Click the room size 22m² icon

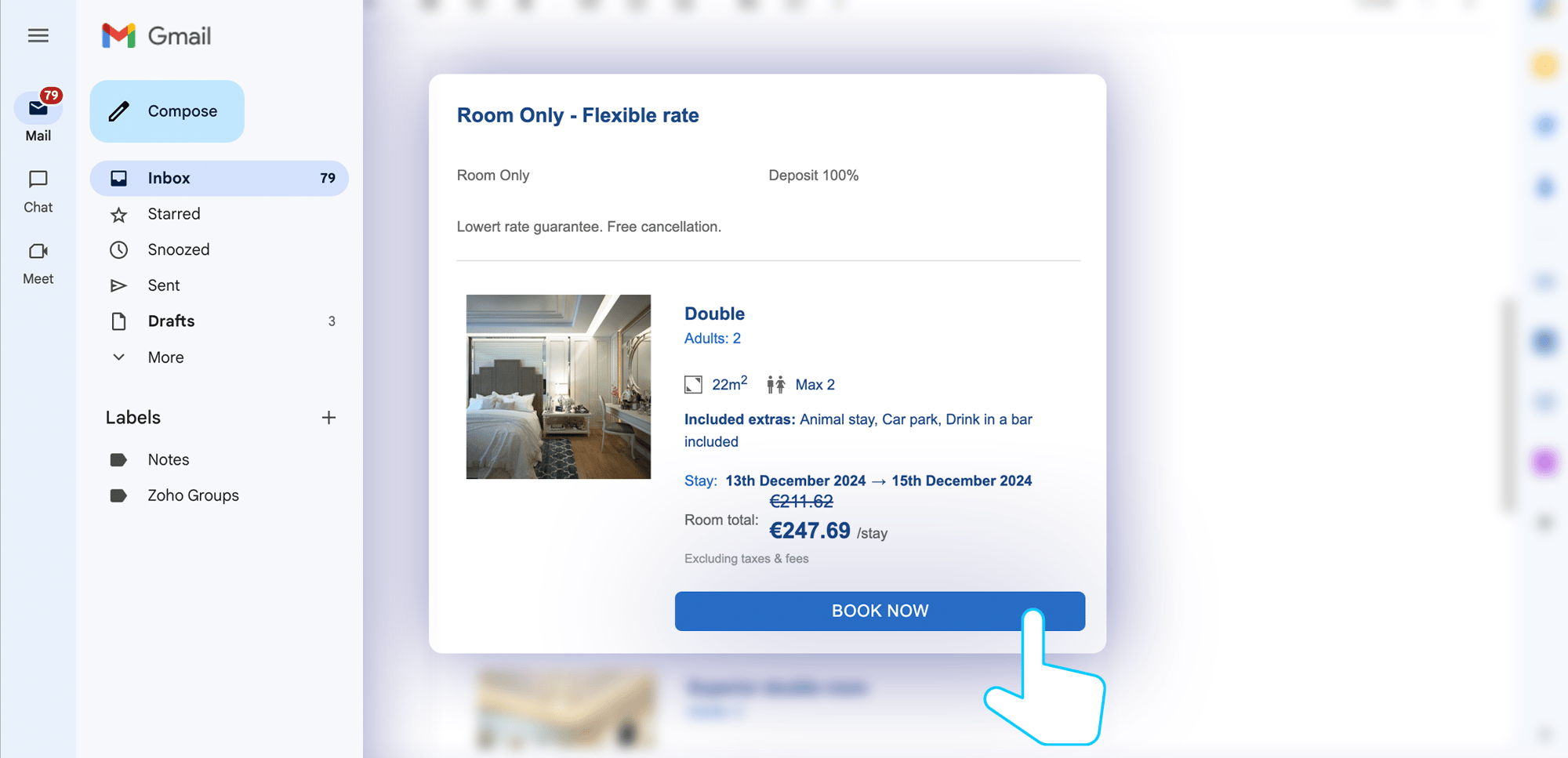click(693, 385)
